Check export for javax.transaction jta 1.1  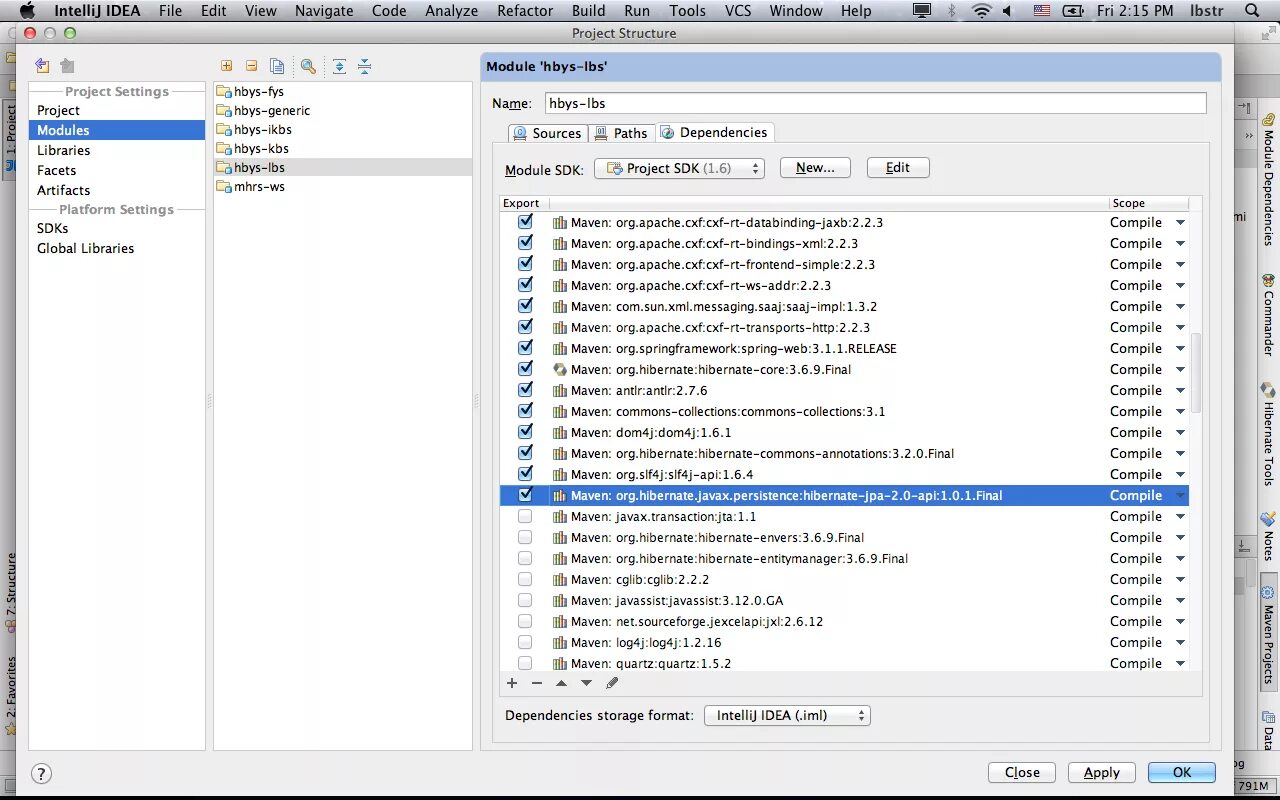coord(525,516)
